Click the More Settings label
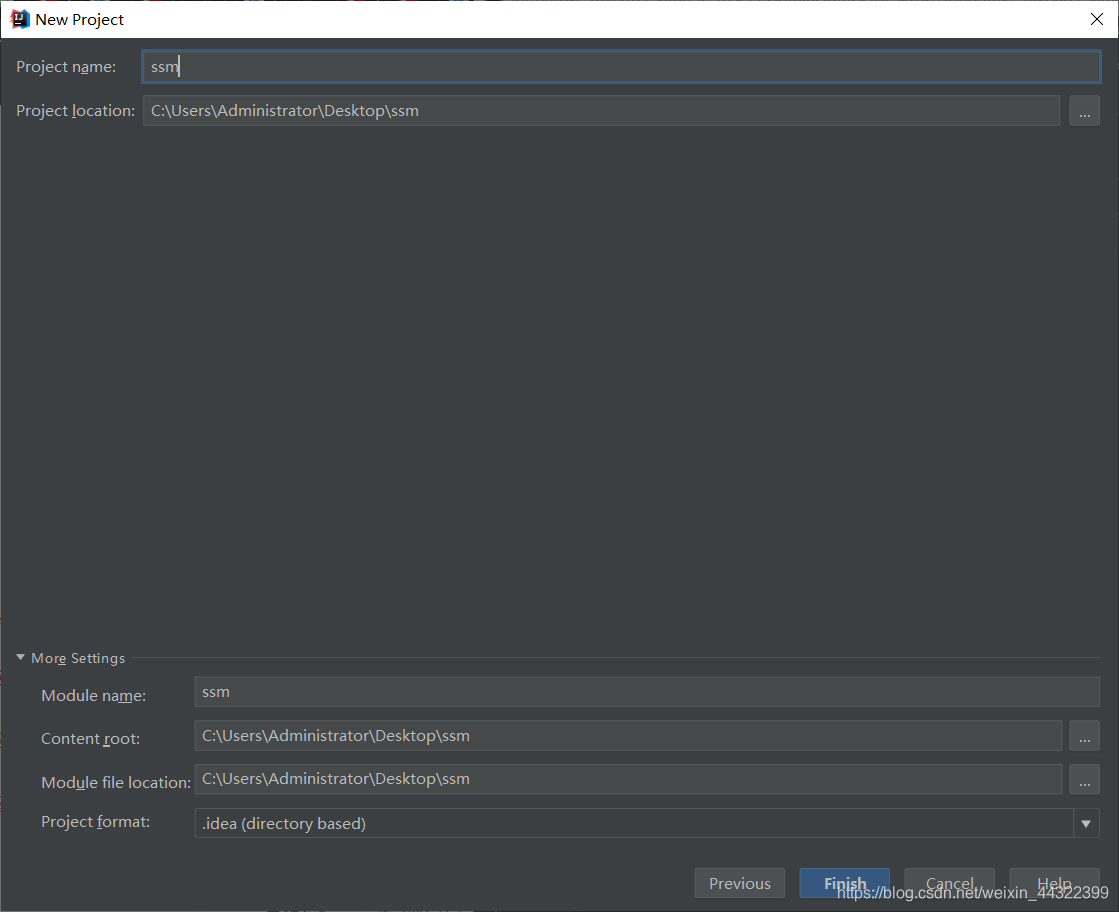Image resolution: width=1119 pixels, height=912 pixels. (x=77, y=657)
